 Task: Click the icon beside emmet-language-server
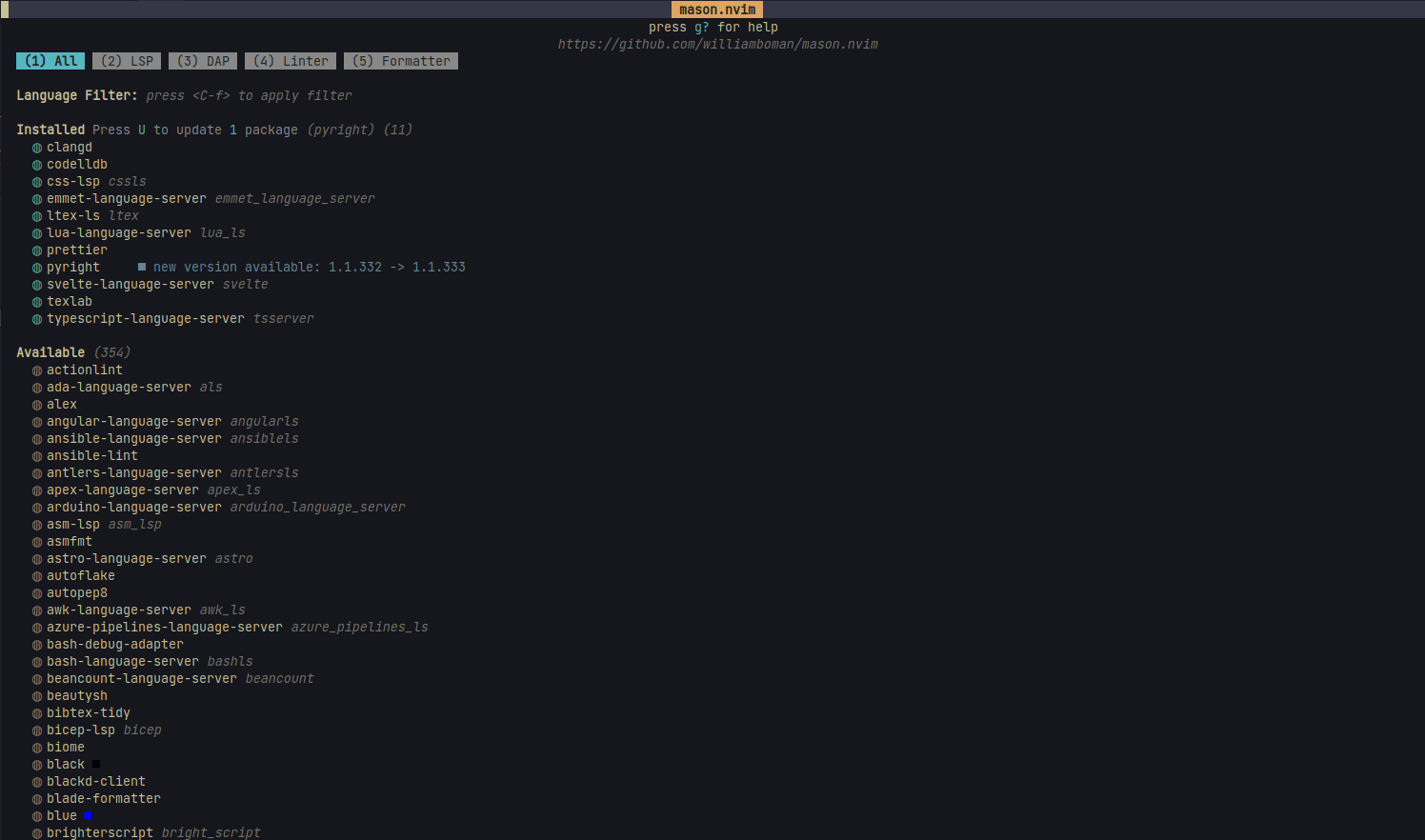[37, 199]
